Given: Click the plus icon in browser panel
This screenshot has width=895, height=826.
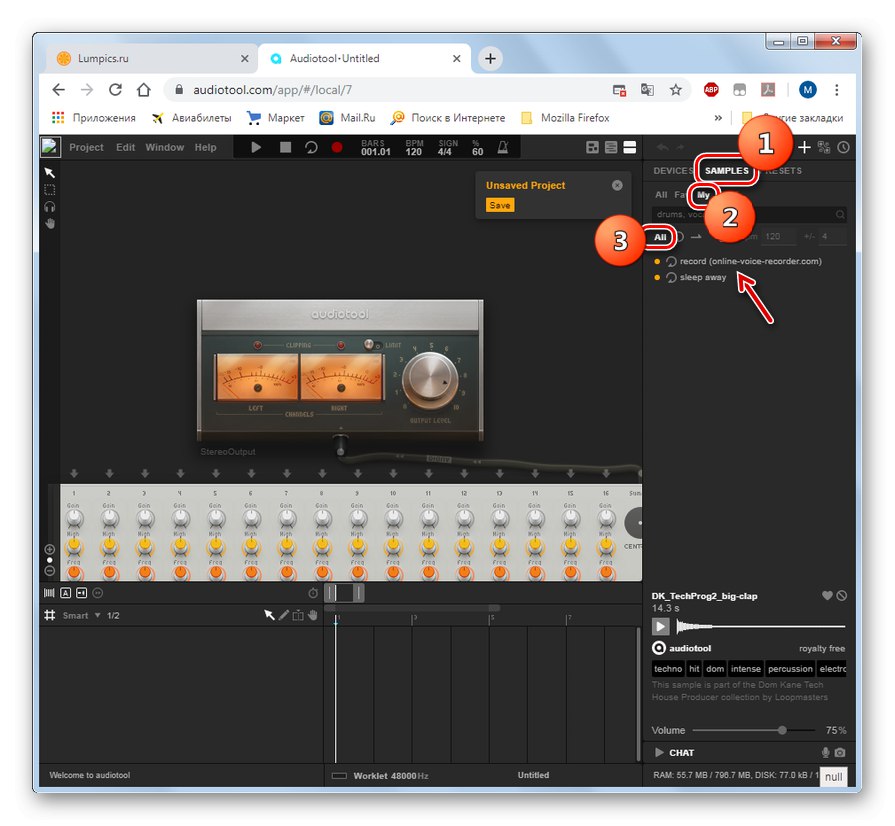Looking at the screenshot, I should tap(804, 147).
